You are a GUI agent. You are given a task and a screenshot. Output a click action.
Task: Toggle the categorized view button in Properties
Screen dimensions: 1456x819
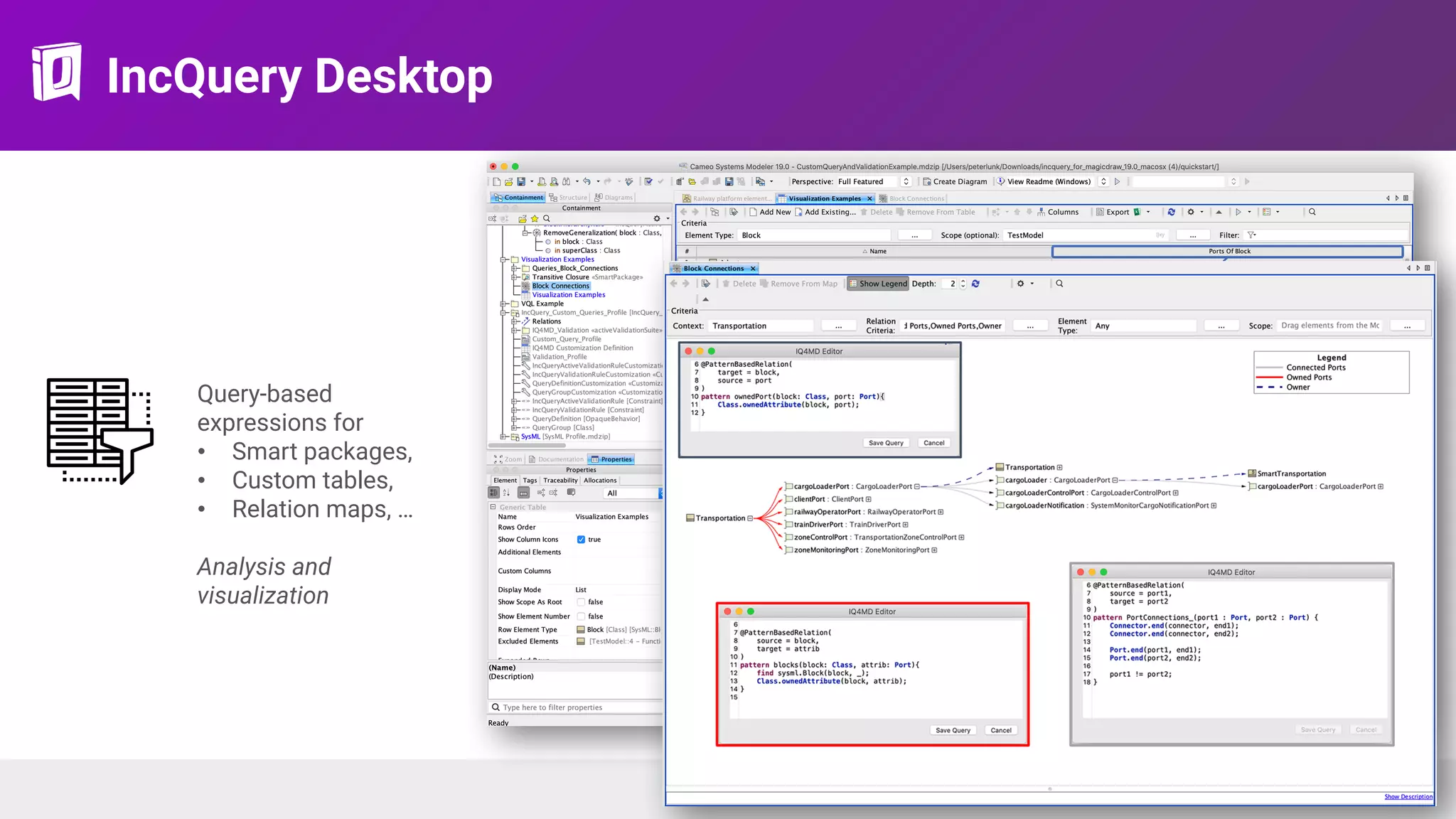[494, 493]
